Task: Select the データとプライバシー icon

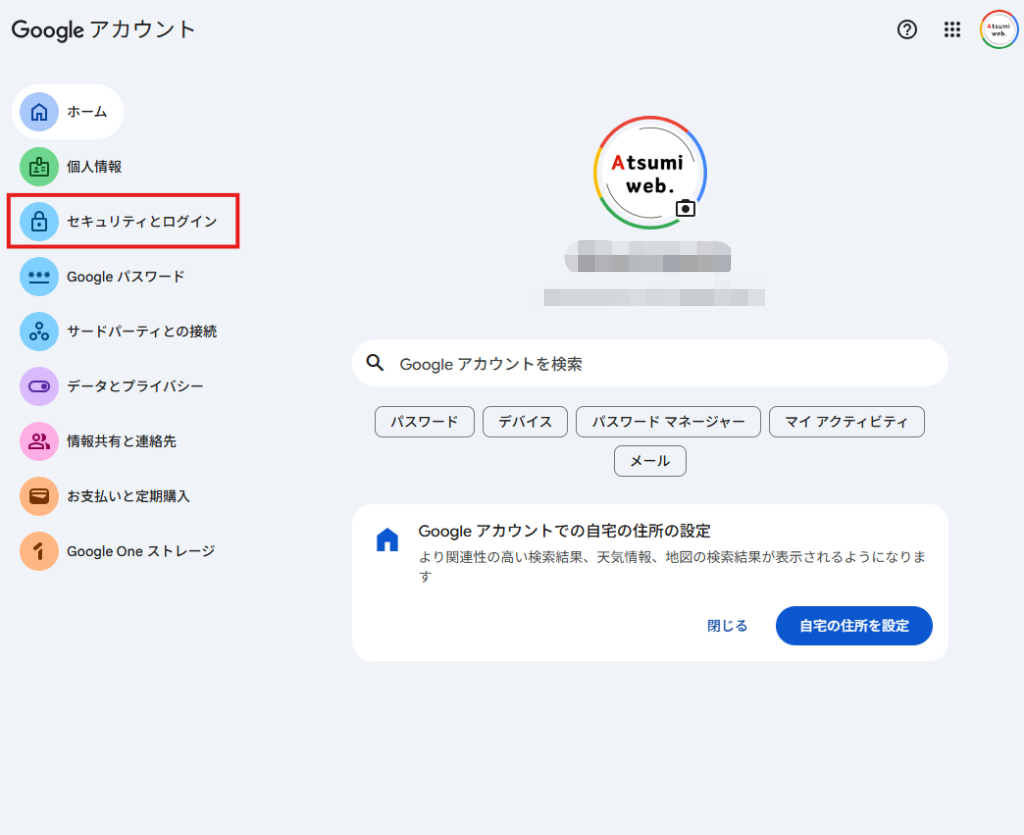Action: [39, 386]
